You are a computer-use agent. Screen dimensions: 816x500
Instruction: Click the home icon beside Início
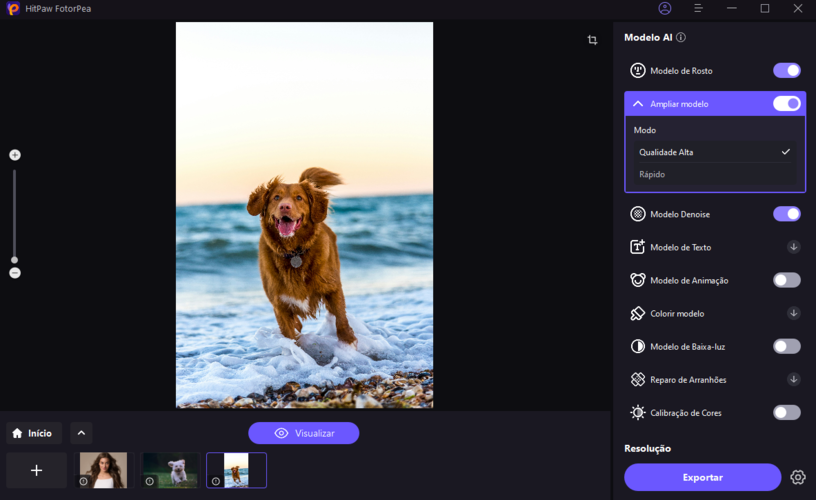coord(17,433)
